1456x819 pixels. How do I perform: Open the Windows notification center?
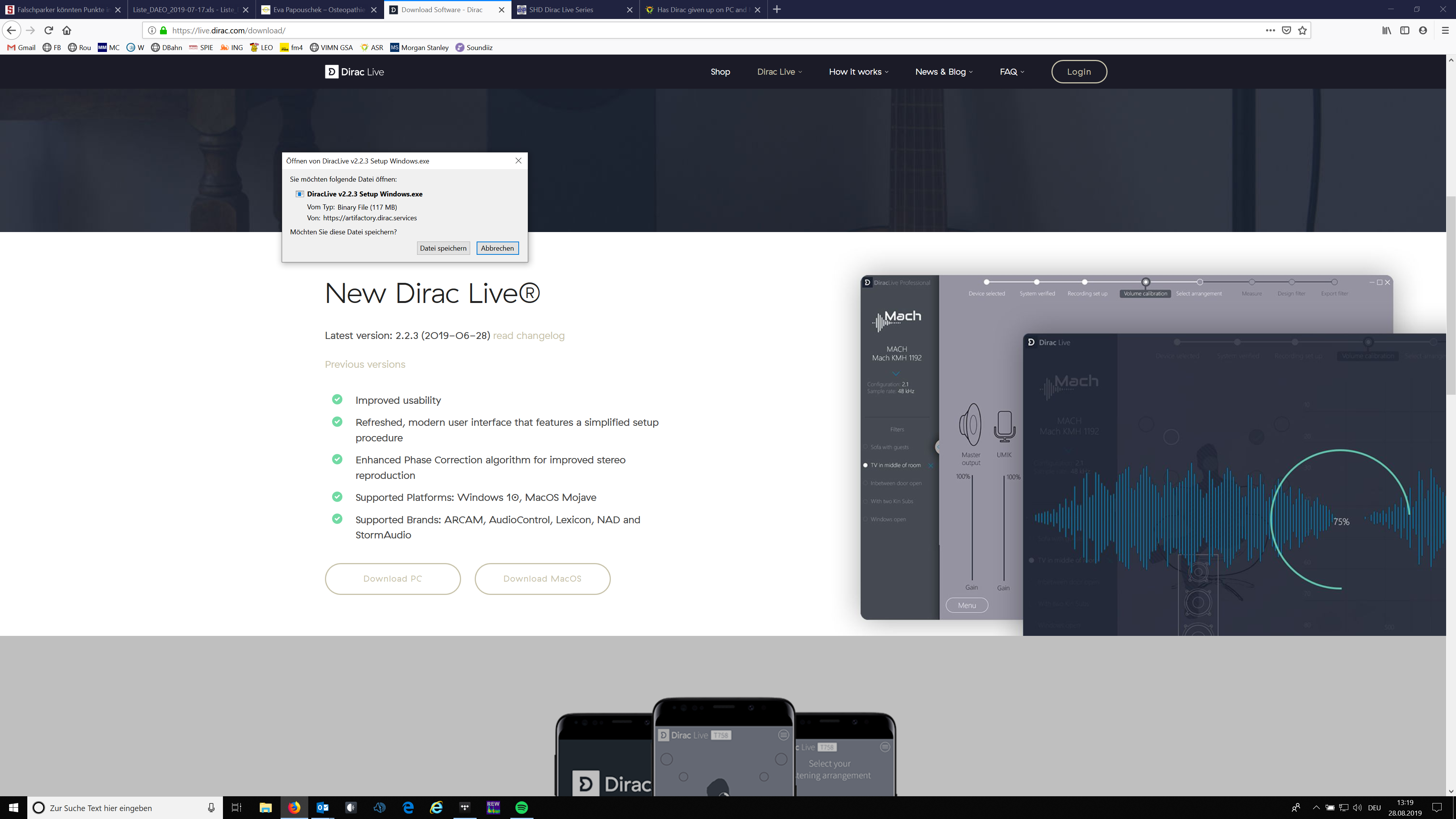(x=1437, y=808)
